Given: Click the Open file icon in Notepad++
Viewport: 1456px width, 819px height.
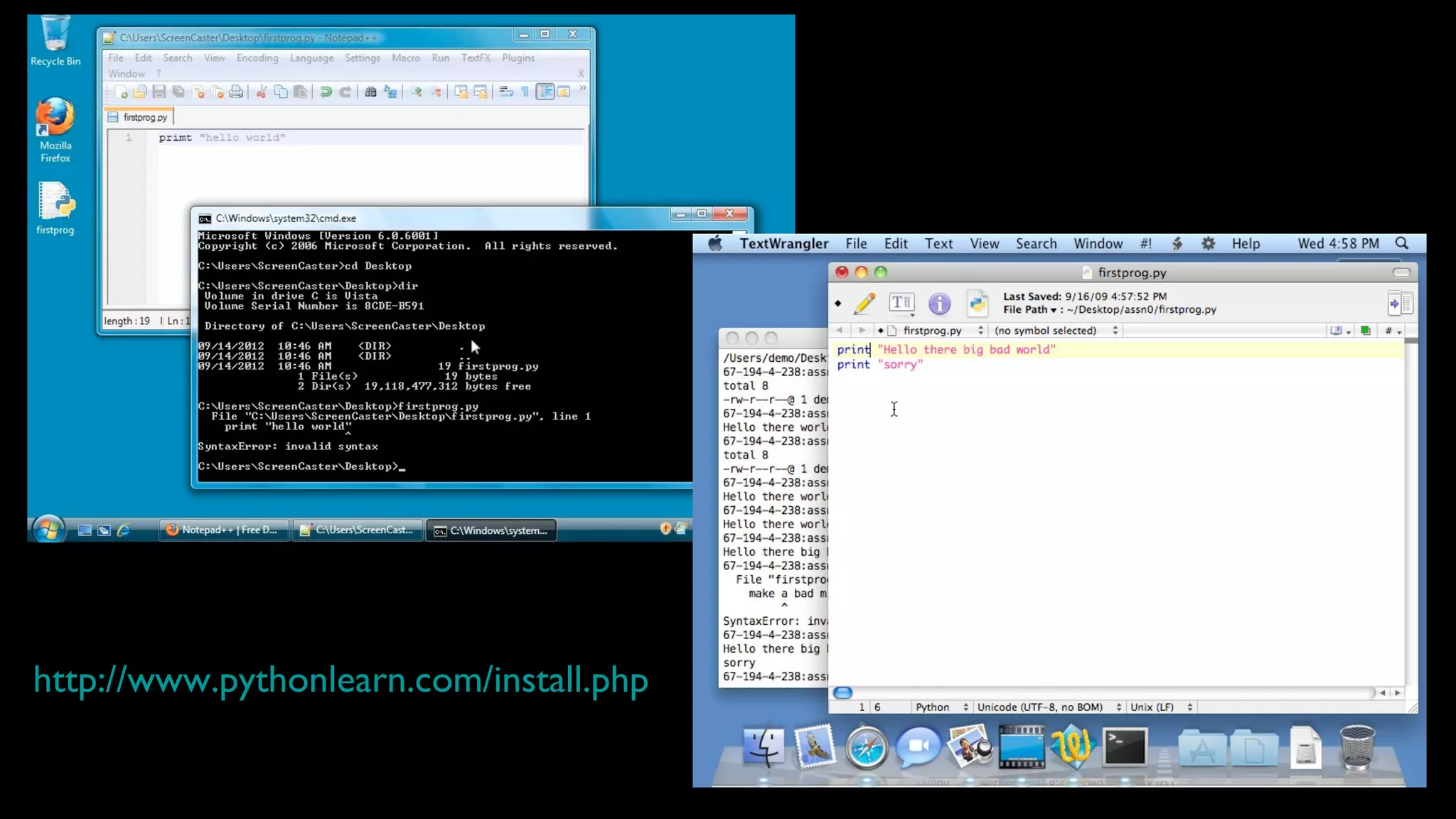Looking at the screenshot, I should pos(140,91).
